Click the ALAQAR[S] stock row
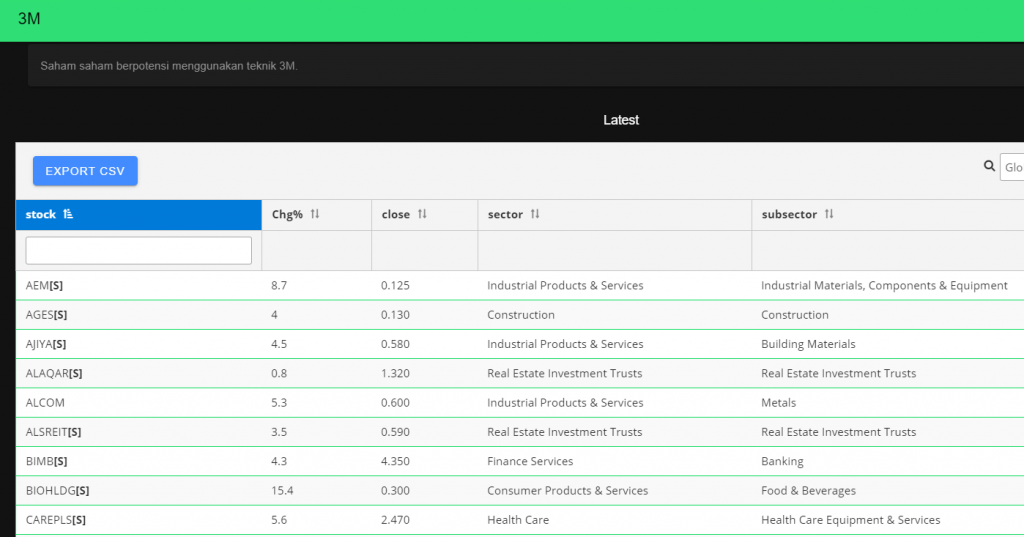The width and height of the screenshot is (1024, 537). [54, 373]
